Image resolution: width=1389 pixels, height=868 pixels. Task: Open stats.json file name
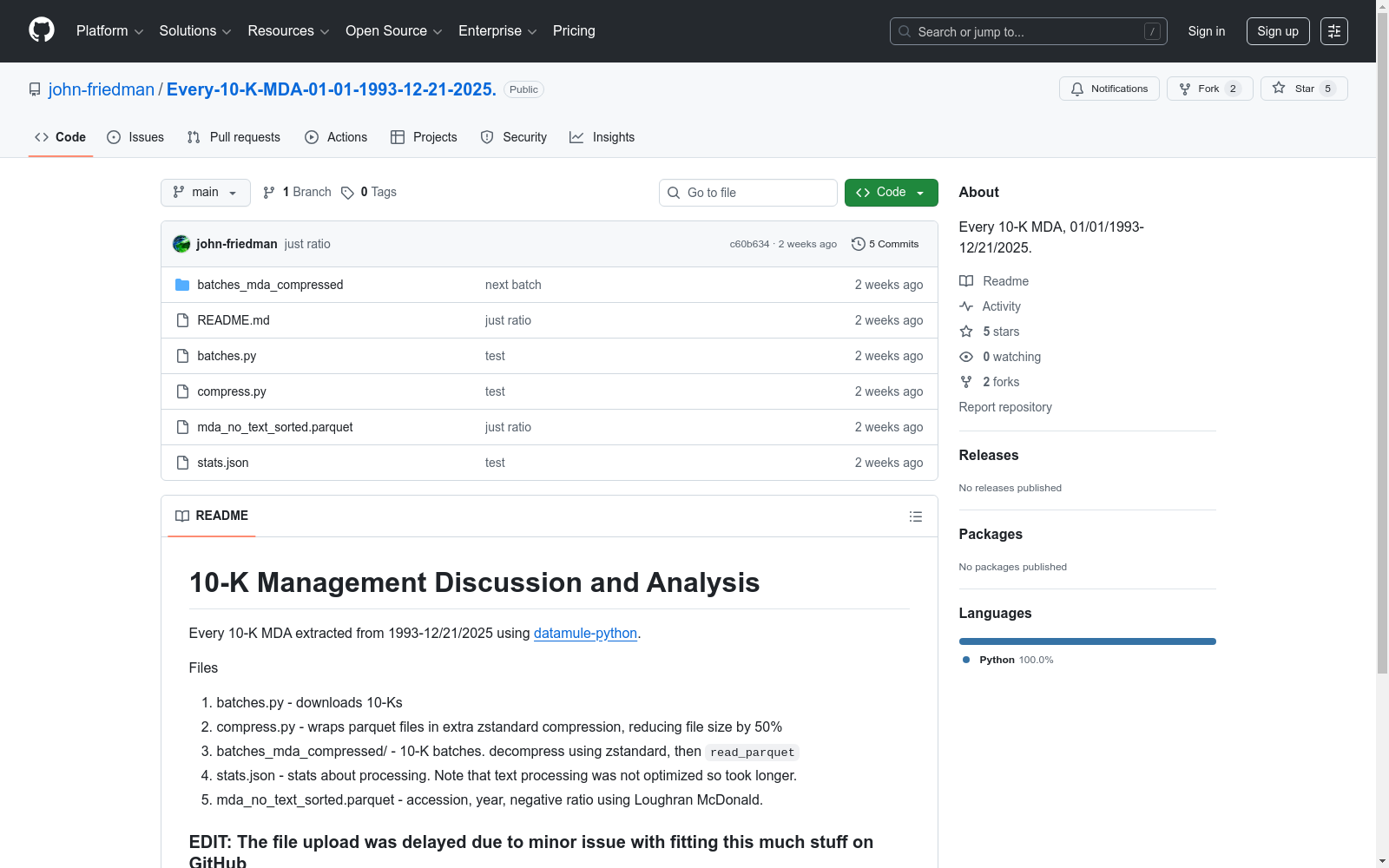click(223, 463)
